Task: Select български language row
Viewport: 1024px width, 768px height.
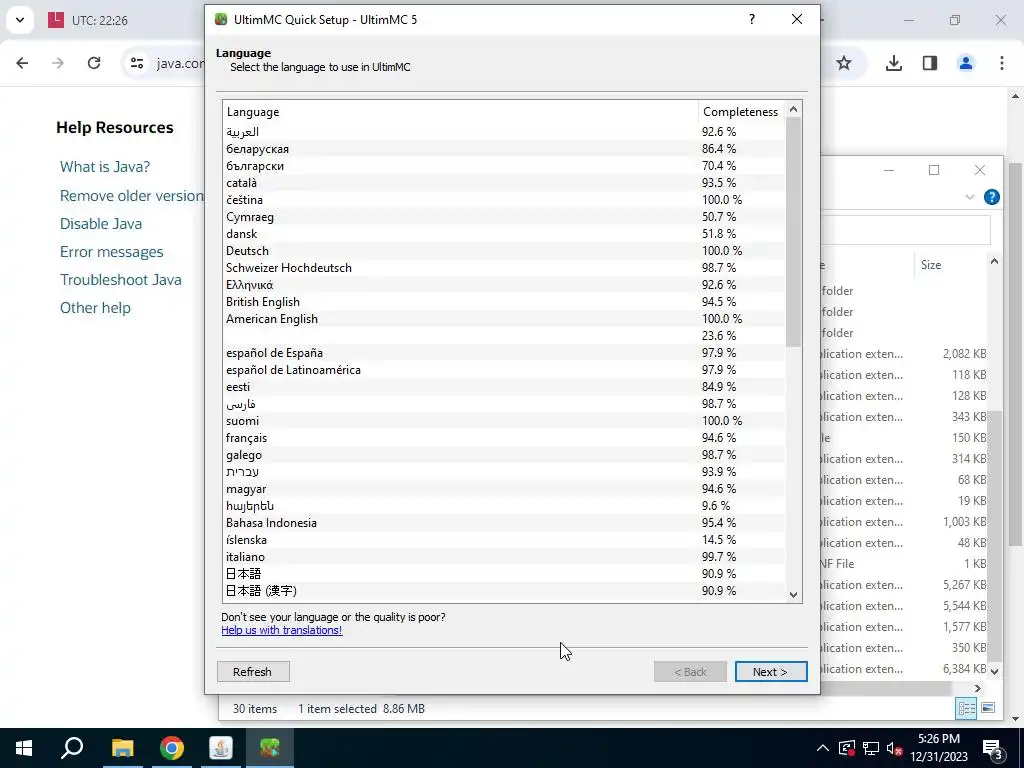Action: (x=504, y=166)
